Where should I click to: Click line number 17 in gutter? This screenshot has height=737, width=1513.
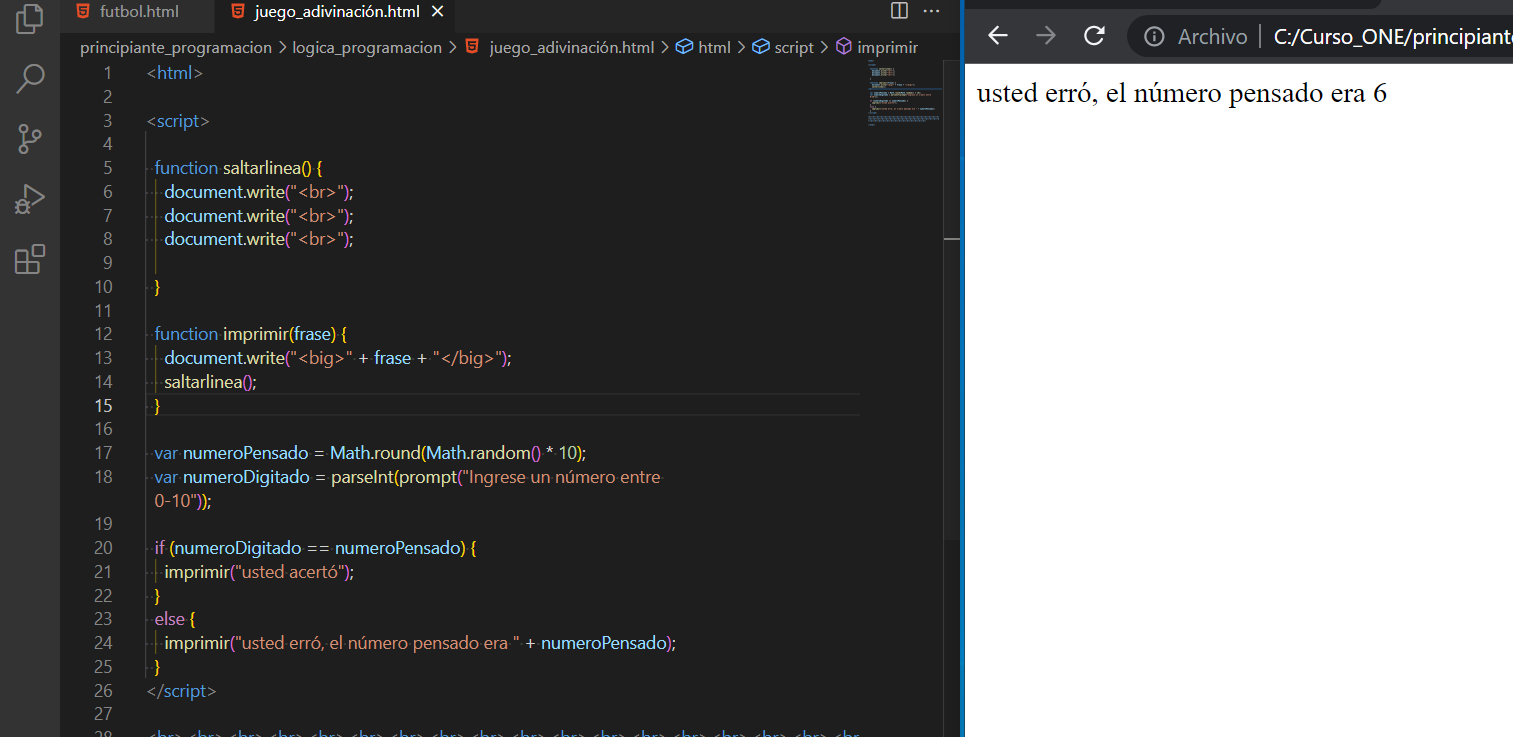click(x=104, y=452)
